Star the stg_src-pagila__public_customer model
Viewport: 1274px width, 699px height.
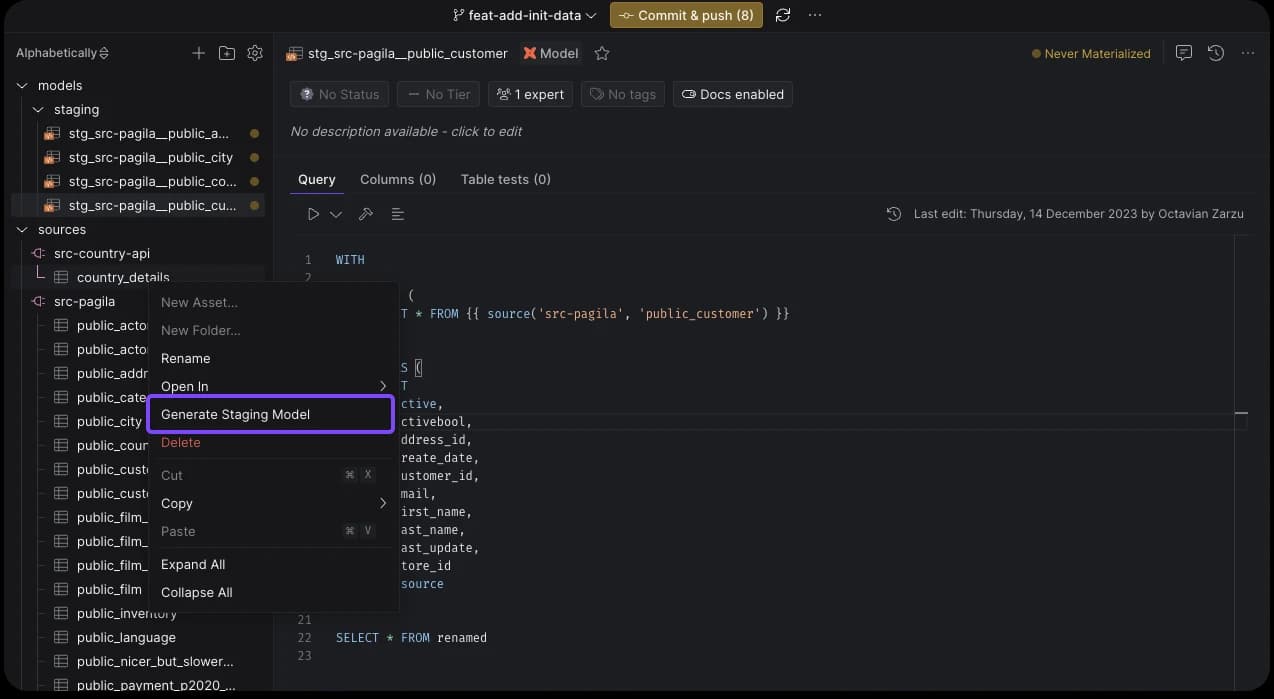pyautogui.click(x=602, y=53)
